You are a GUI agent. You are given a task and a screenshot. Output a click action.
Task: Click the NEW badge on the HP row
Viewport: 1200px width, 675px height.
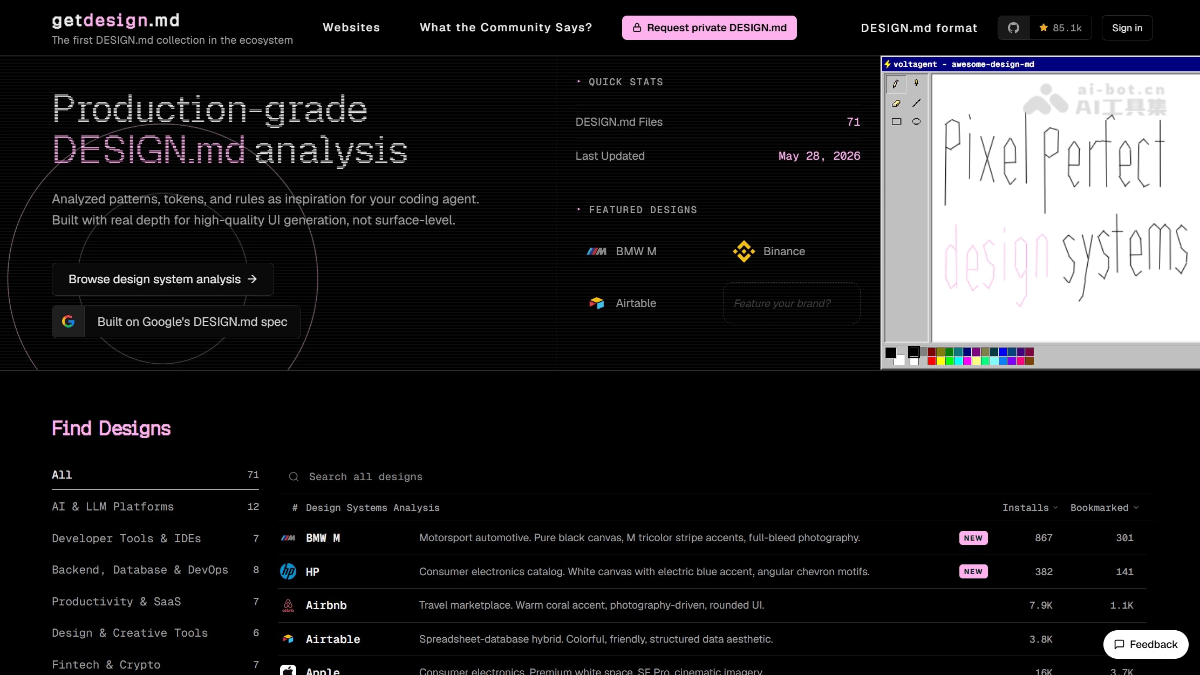coord(973,571)
